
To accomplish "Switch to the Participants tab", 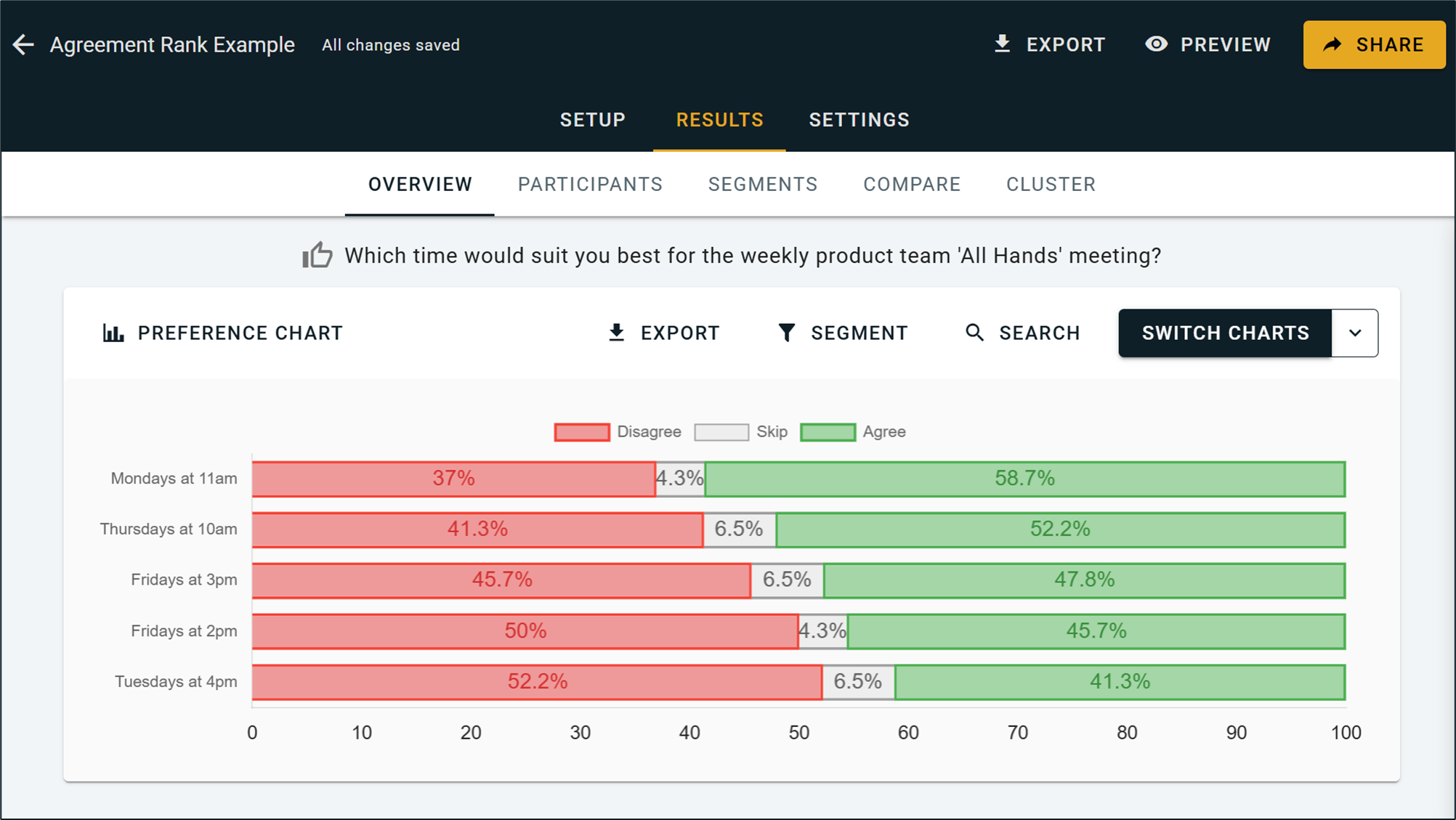I will point(590,184).
